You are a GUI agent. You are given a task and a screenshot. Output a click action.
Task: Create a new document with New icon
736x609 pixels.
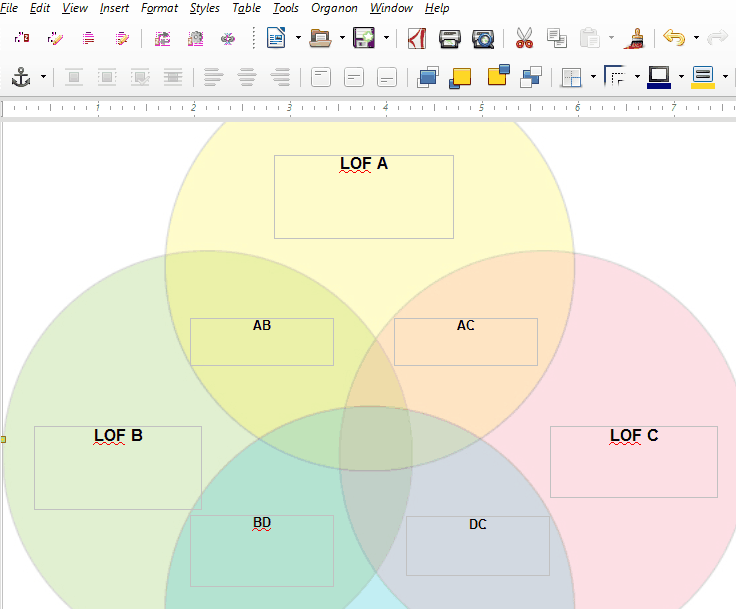[x=276, y=38]
